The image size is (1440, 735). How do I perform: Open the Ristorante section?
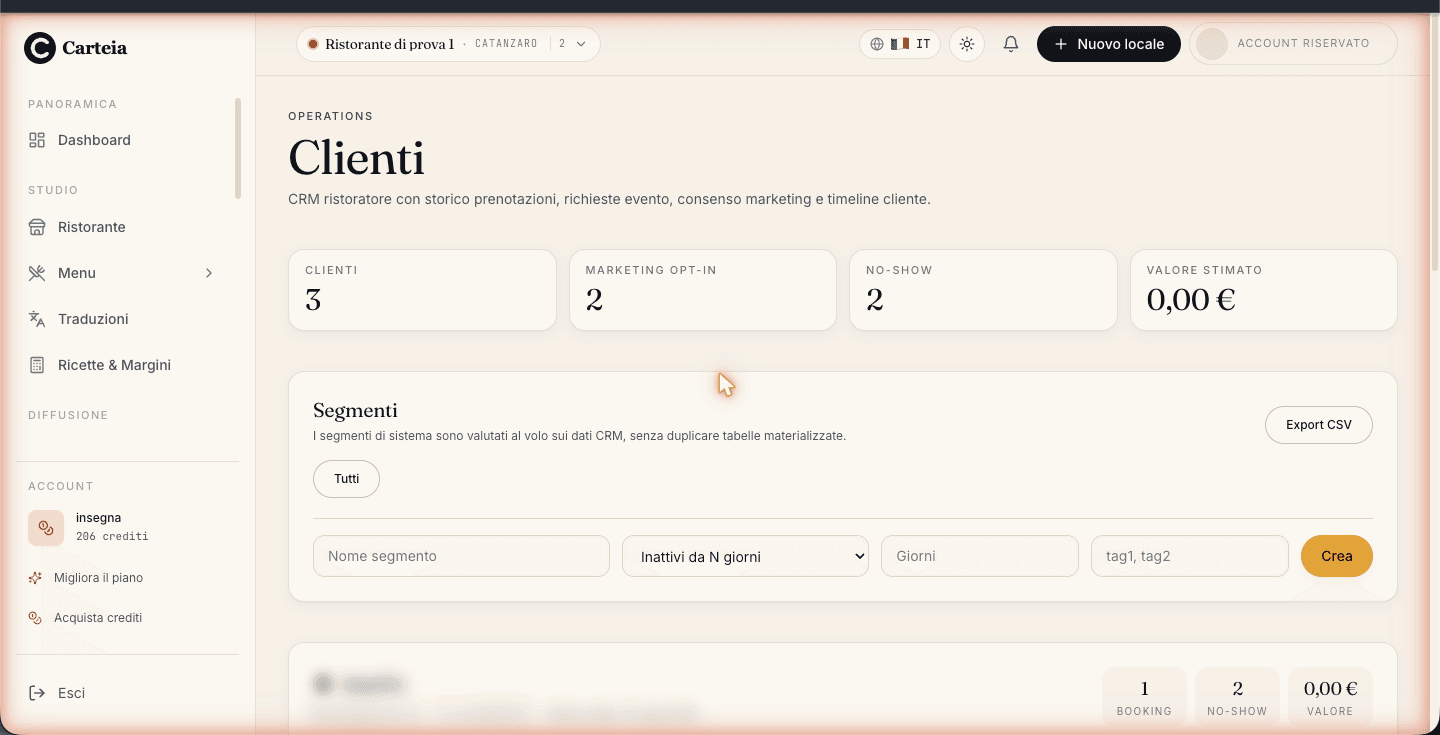click(92, 227)
